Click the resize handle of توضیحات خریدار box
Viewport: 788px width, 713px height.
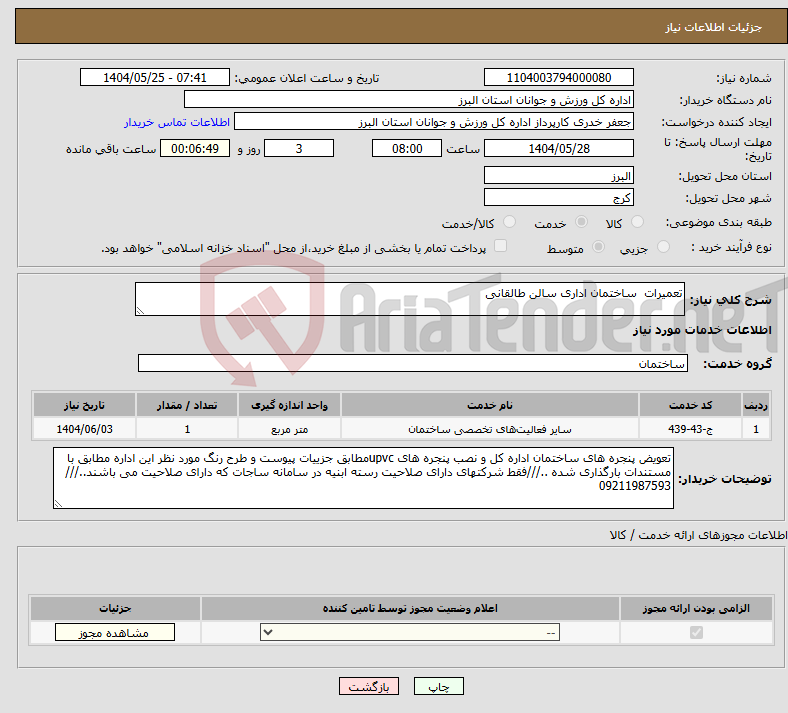(58, 503)
